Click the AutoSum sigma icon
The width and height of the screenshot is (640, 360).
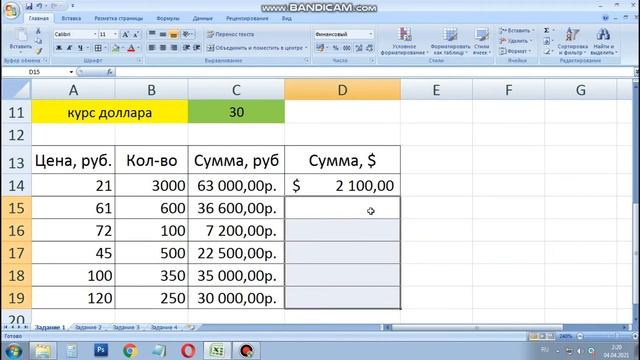coord(547,31)
